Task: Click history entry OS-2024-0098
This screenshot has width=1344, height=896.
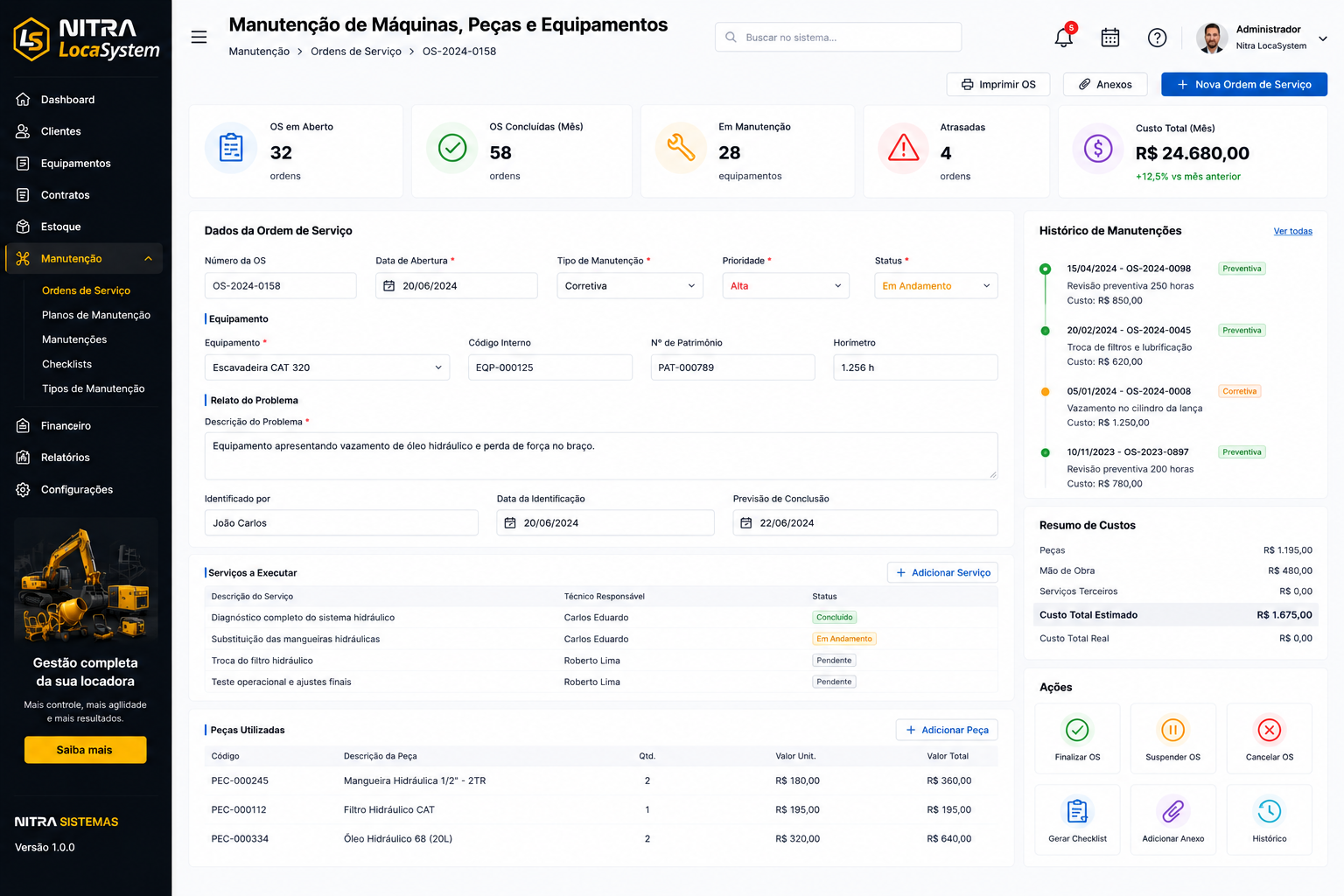Action: pyautogui.click(x=1129, y=269)
